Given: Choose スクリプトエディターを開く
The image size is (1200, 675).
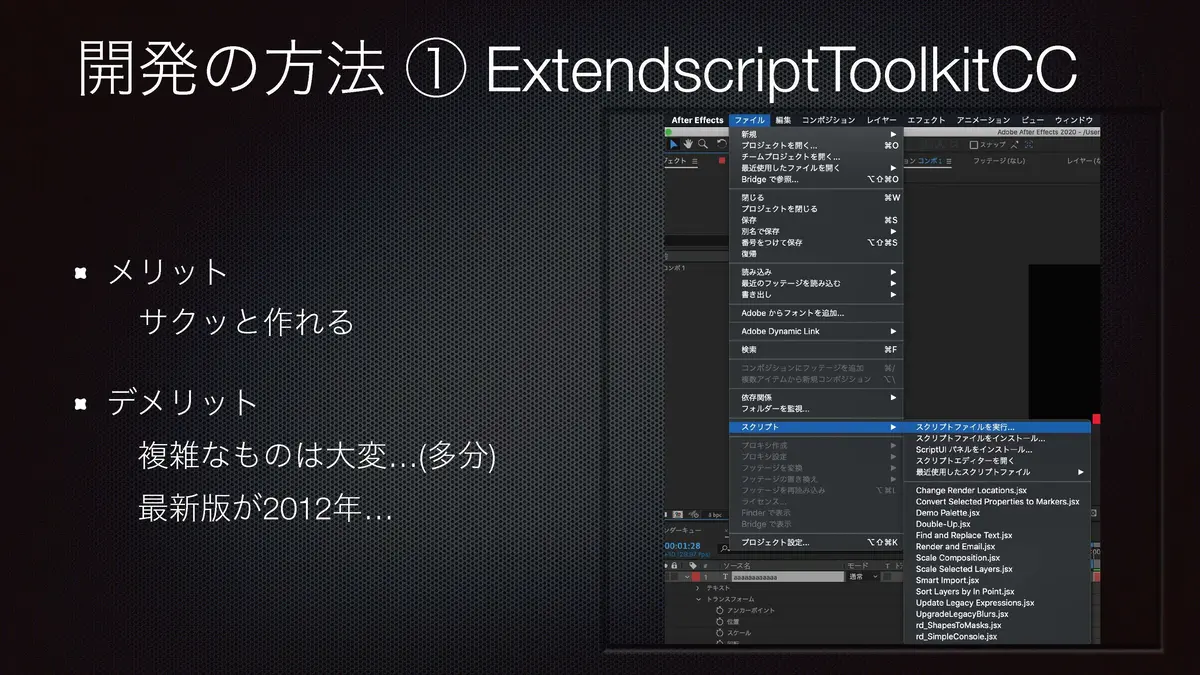Looking at the screenshot, I should [x=996, y=460].
